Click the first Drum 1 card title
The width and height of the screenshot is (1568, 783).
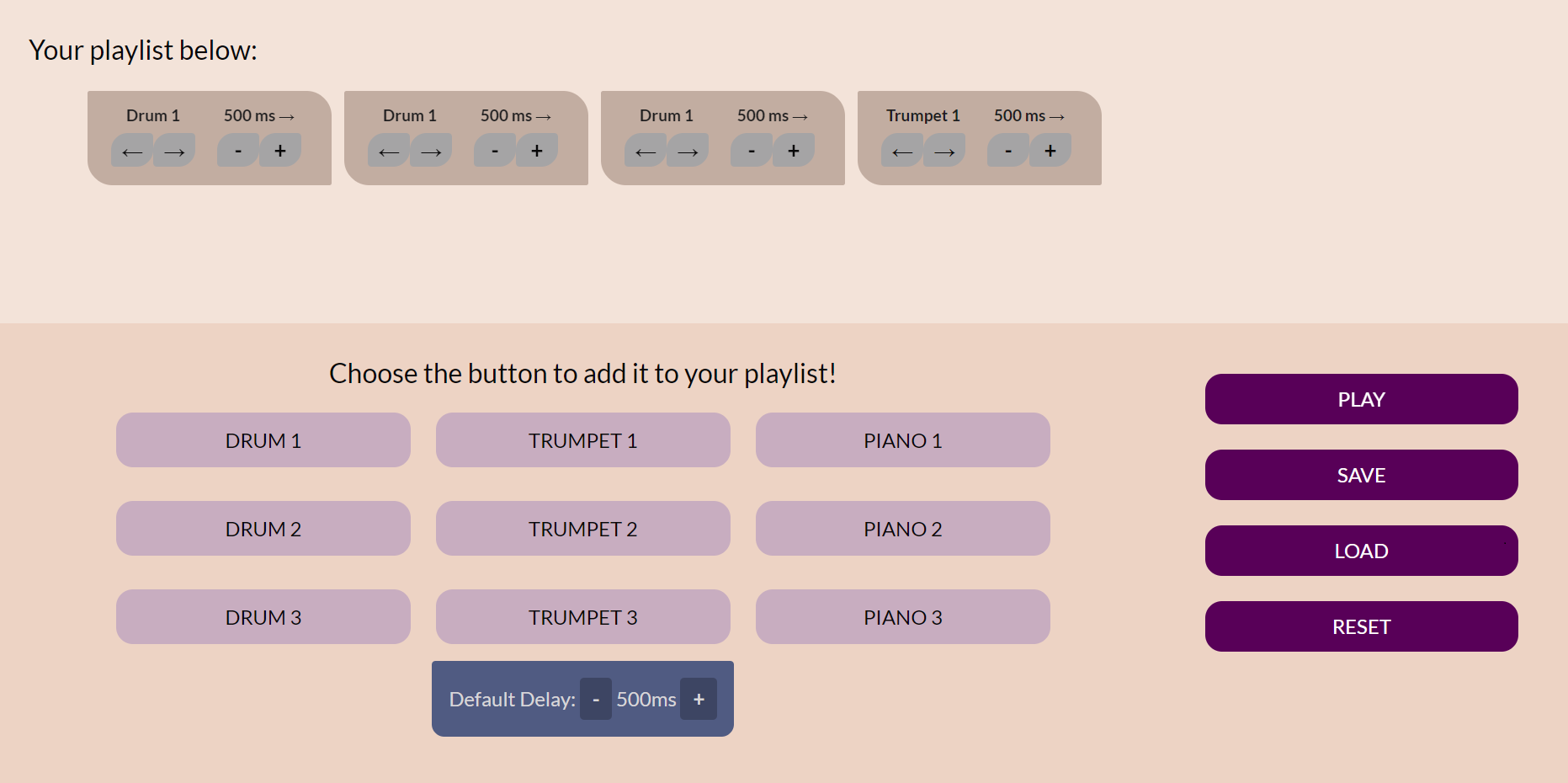153,115
